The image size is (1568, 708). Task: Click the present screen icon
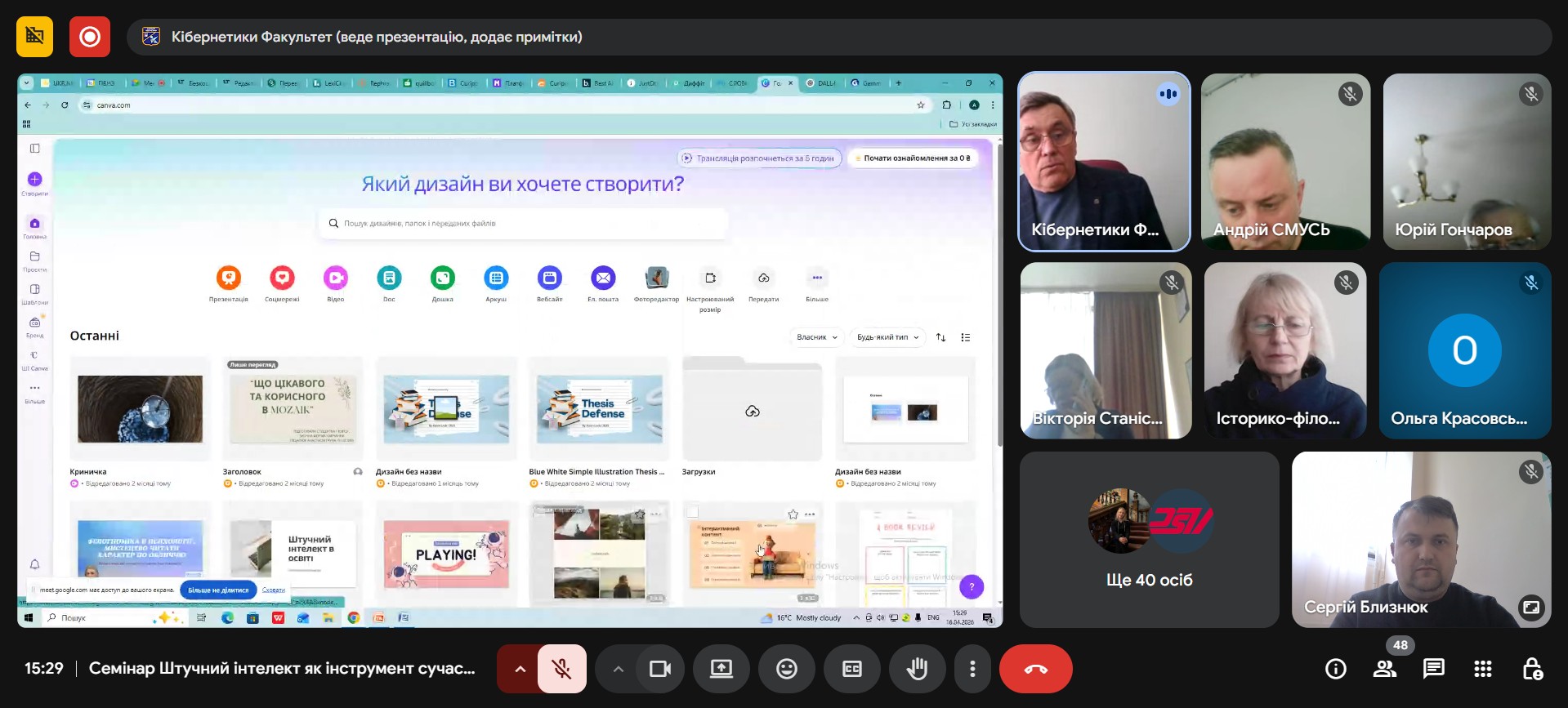click(x=721, y=669)
